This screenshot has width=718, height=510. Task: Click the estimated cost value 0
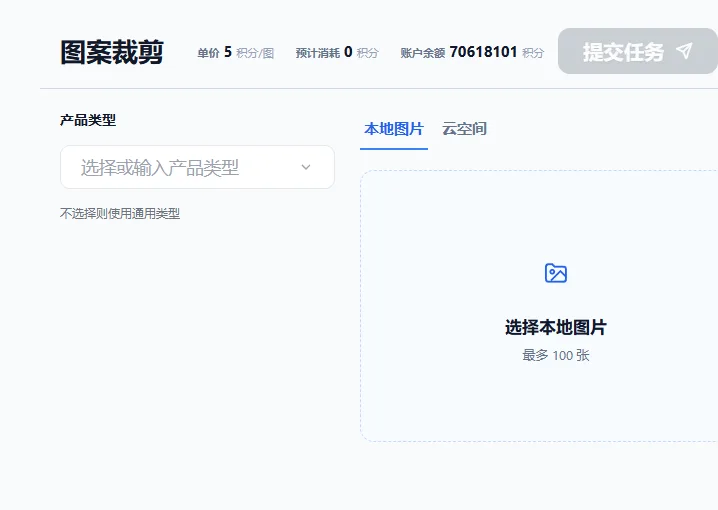[348, 52]
